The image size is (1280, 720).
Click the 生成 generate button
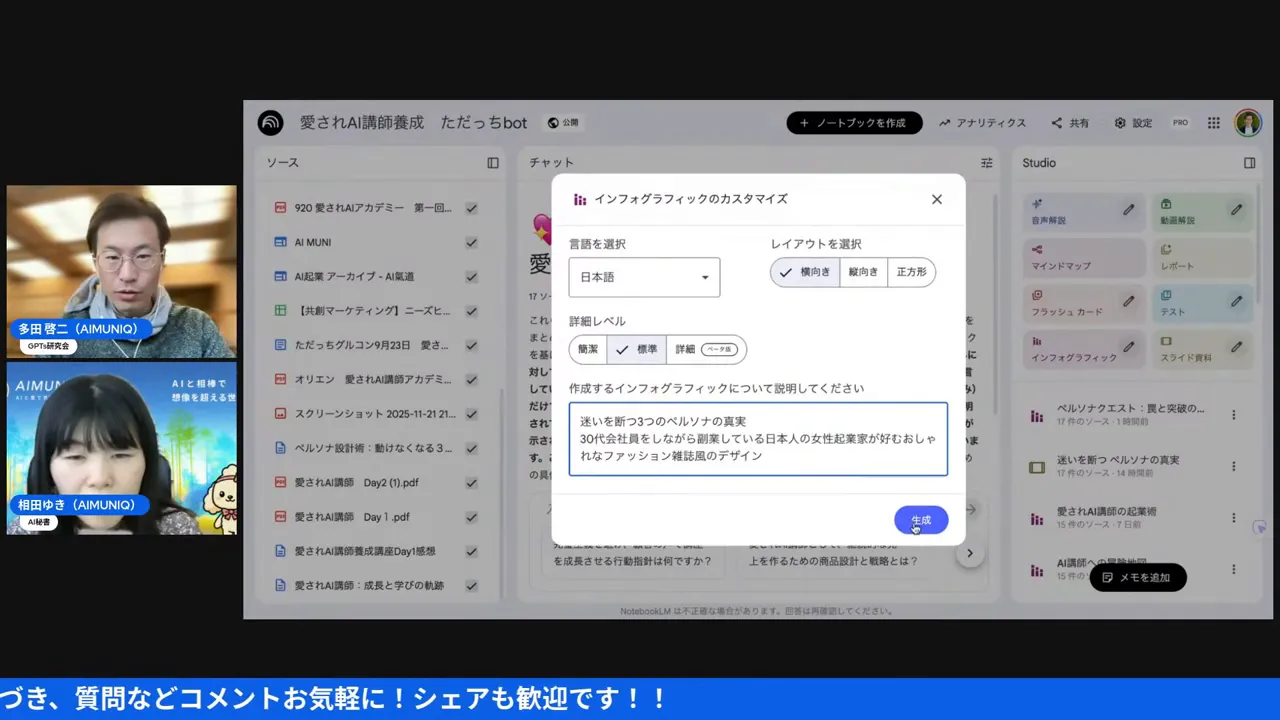click(x=919, y=520)
